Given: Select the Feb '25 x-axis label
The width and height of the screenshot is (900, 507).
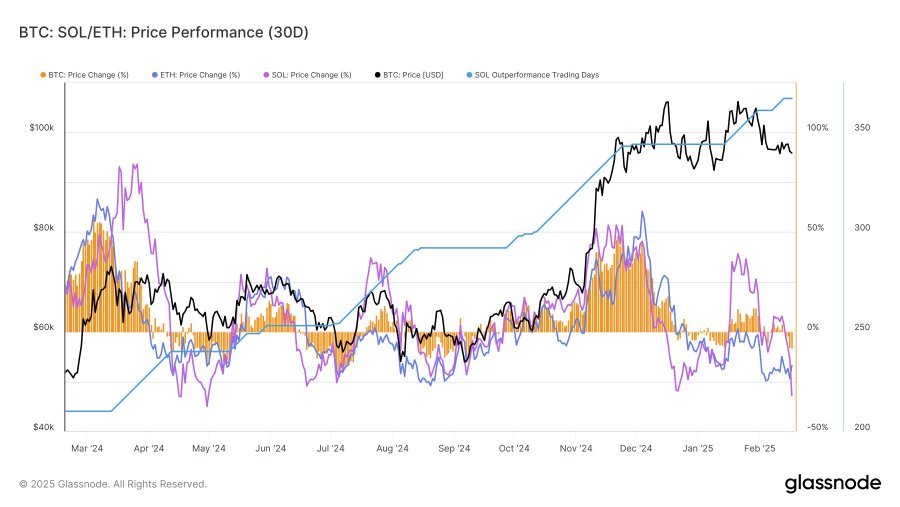Looking at the screenshot, I should coord(759,449).
